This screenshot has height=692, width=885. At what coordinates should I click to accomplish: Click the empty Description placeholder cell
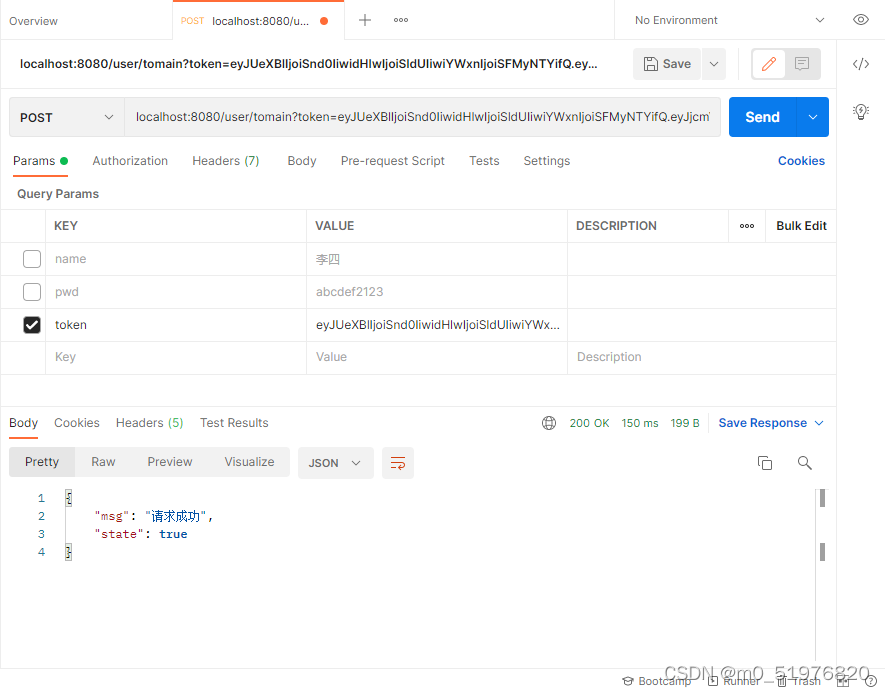click(702, 357)
